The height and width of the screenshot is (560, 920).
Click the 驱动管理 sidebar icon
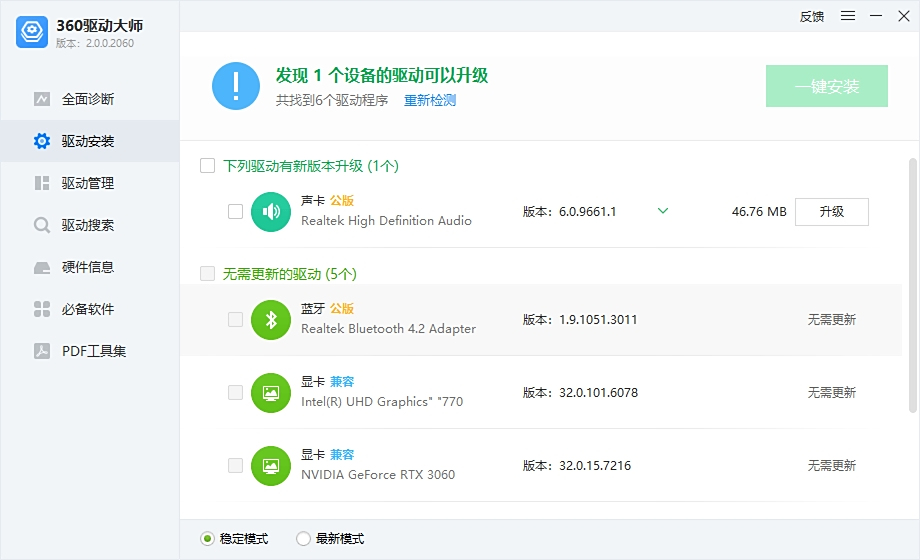(x=42, y=183)
